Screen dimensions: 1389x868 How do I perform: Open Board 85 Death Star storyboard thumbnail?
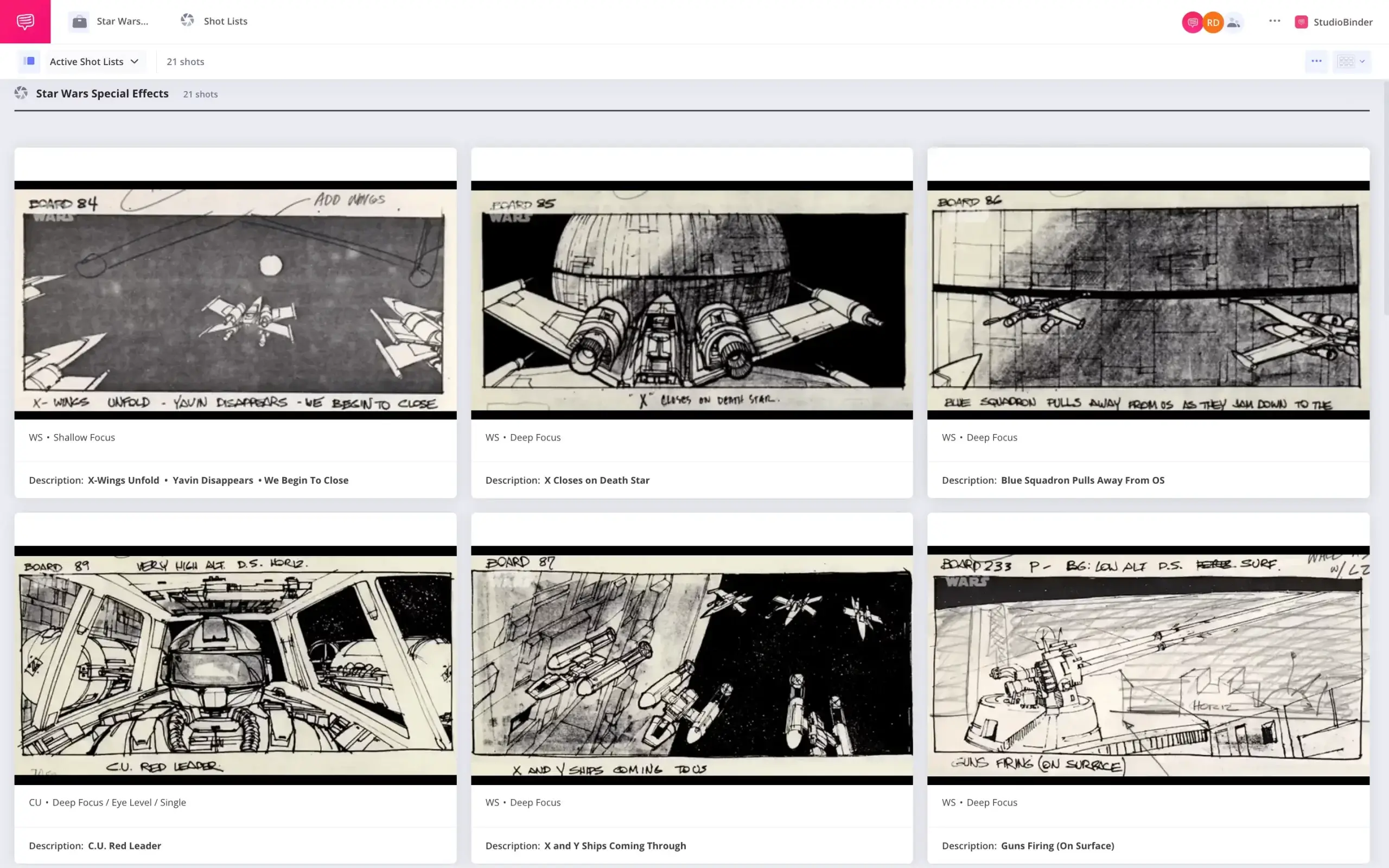pos(692,299)
